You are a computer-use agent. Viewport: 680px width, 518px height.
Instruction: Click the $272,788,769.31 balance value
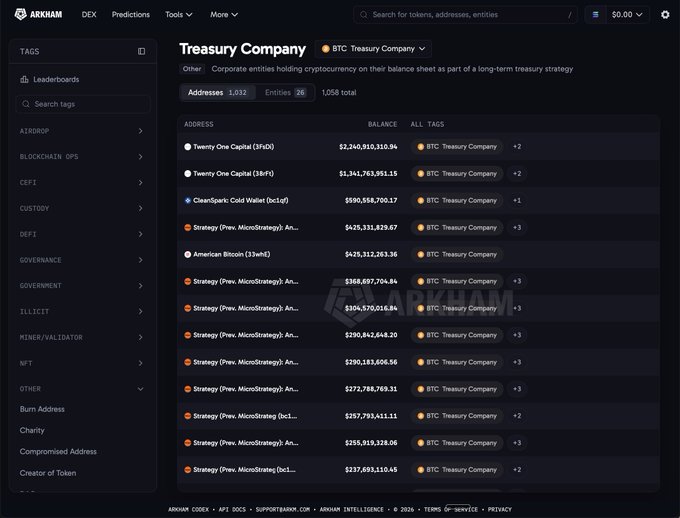point(371,389)
